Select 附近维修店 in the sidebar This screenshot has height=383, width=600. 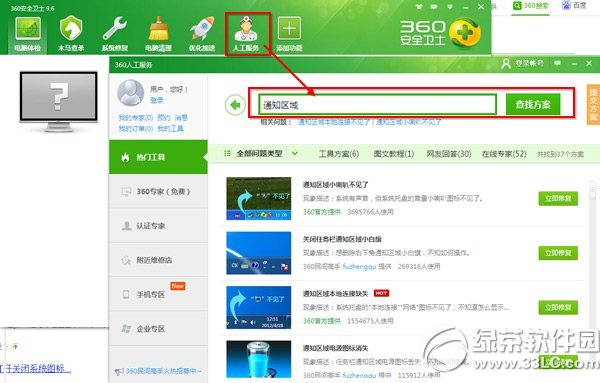(158, 260)
